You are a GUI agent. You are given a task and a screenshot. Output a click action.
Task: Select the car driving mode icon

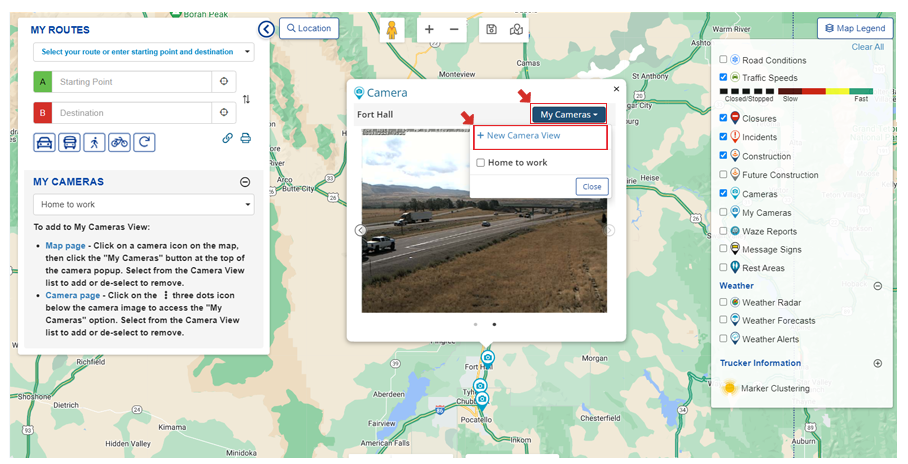[45, 142]
